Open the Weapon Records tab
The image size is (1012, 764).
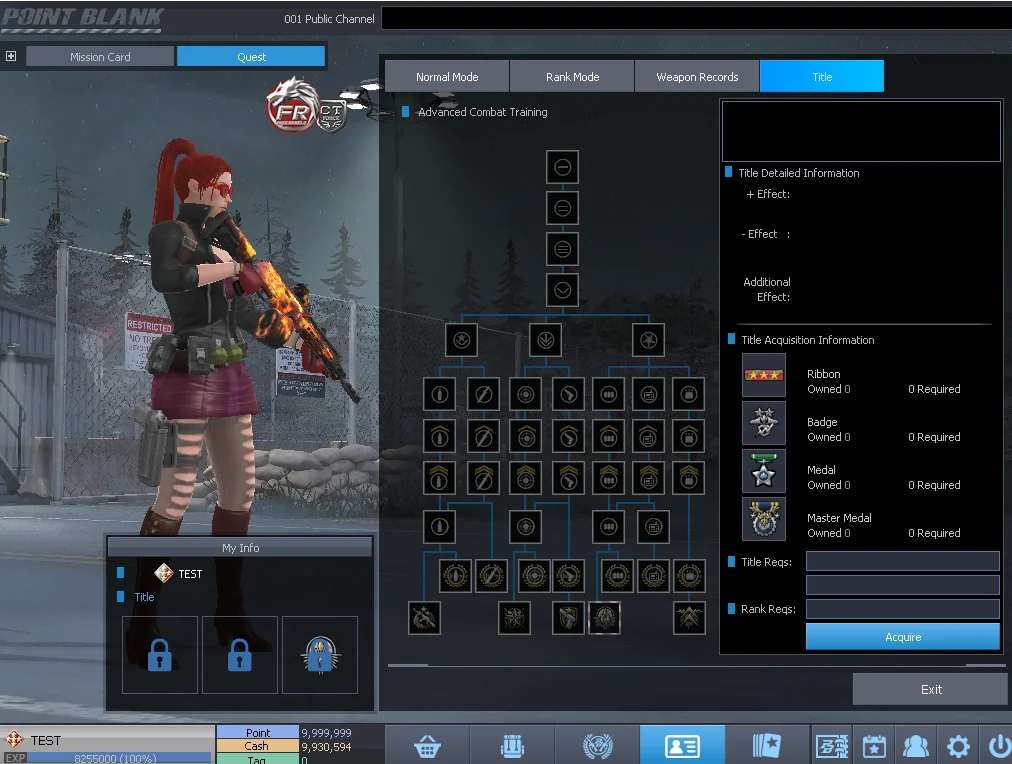pyautogui.click(x=697, y=77)
